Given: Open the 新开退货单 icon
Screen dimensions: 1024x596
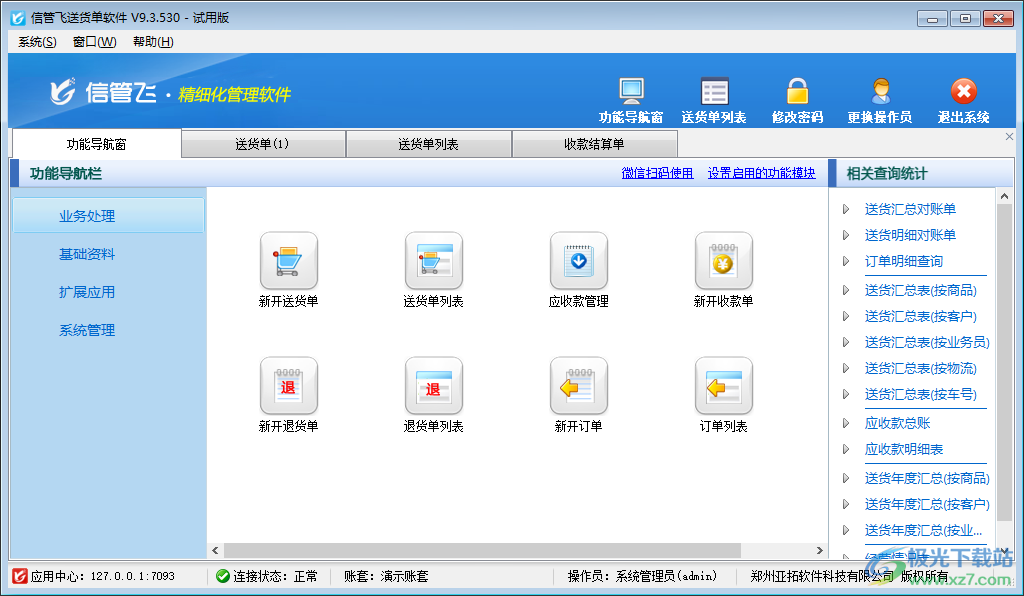Looking at the screenshot, I should 289,386.
